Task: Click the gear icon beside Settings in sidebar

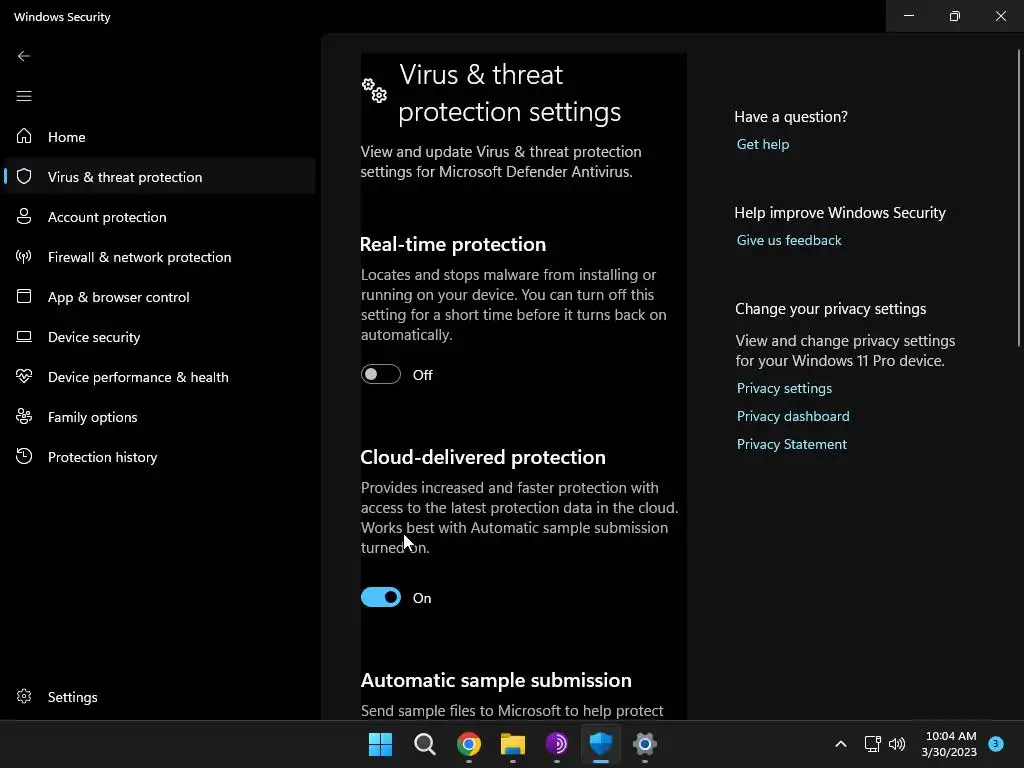Action: (x=24, y=696)
